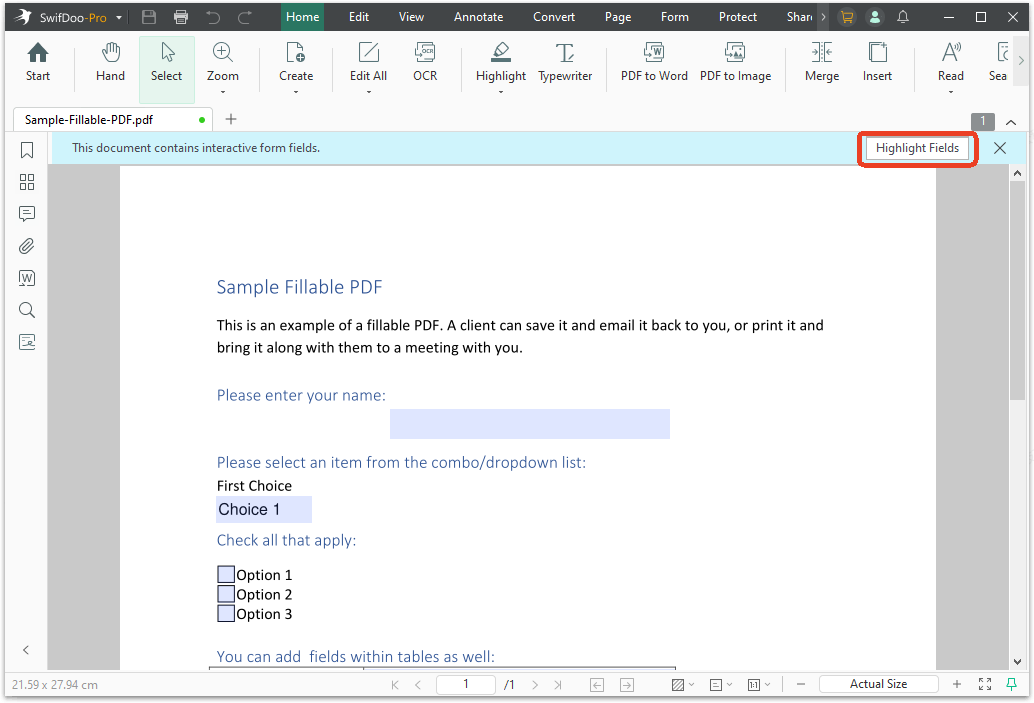This screenshot has width=1034, height=703.
Task: Switch to the Annotate tab
Action: coord(478,17)
